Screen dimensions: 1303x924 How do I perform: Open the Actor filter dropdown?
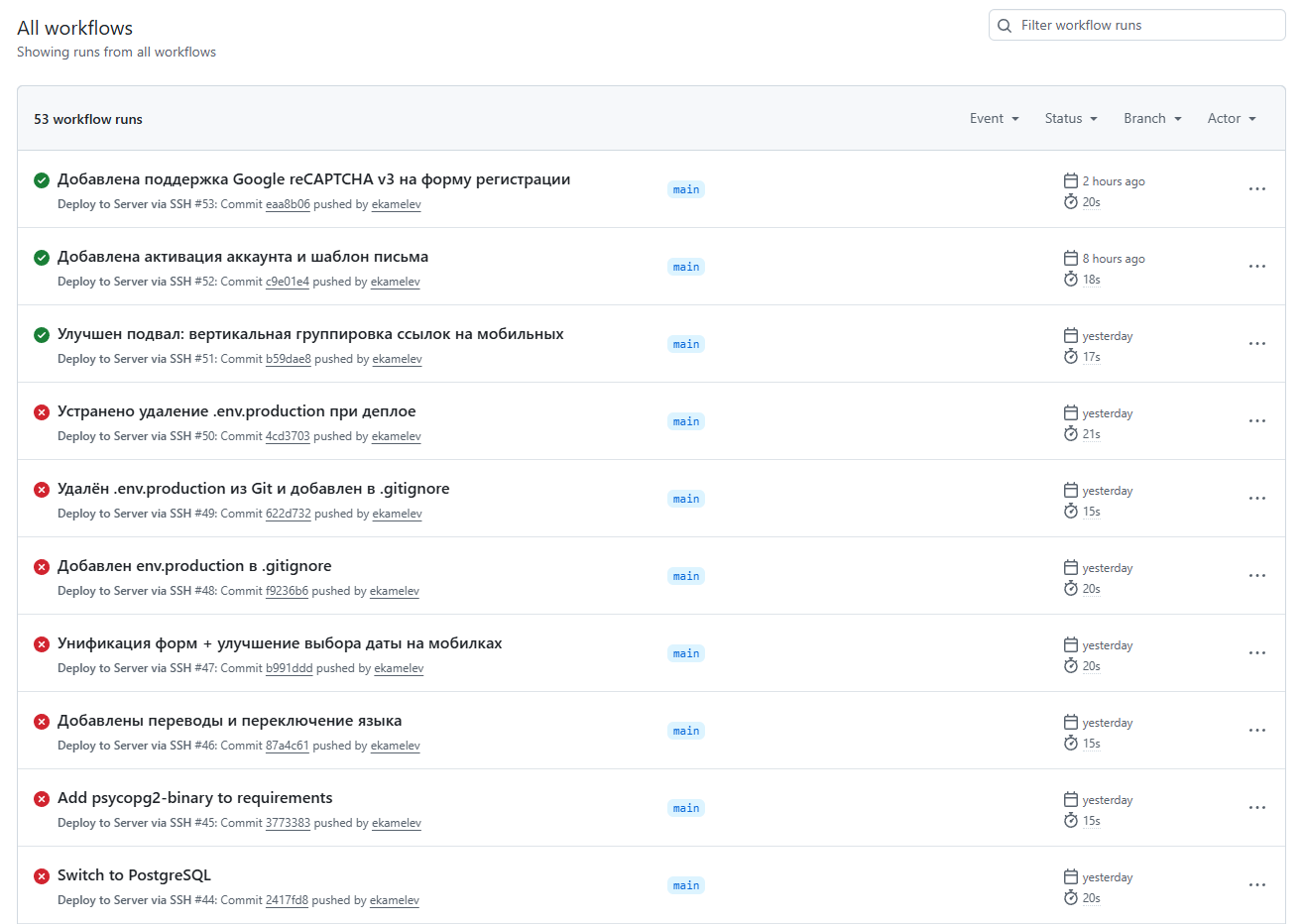(1232, 119)
